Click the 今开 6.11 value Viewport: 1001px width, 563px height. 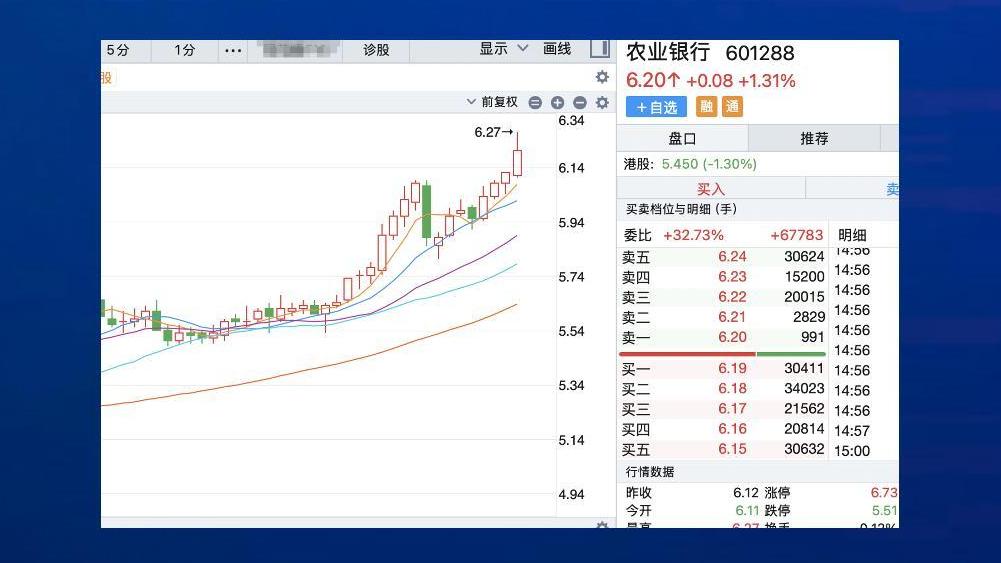[746, 511]
